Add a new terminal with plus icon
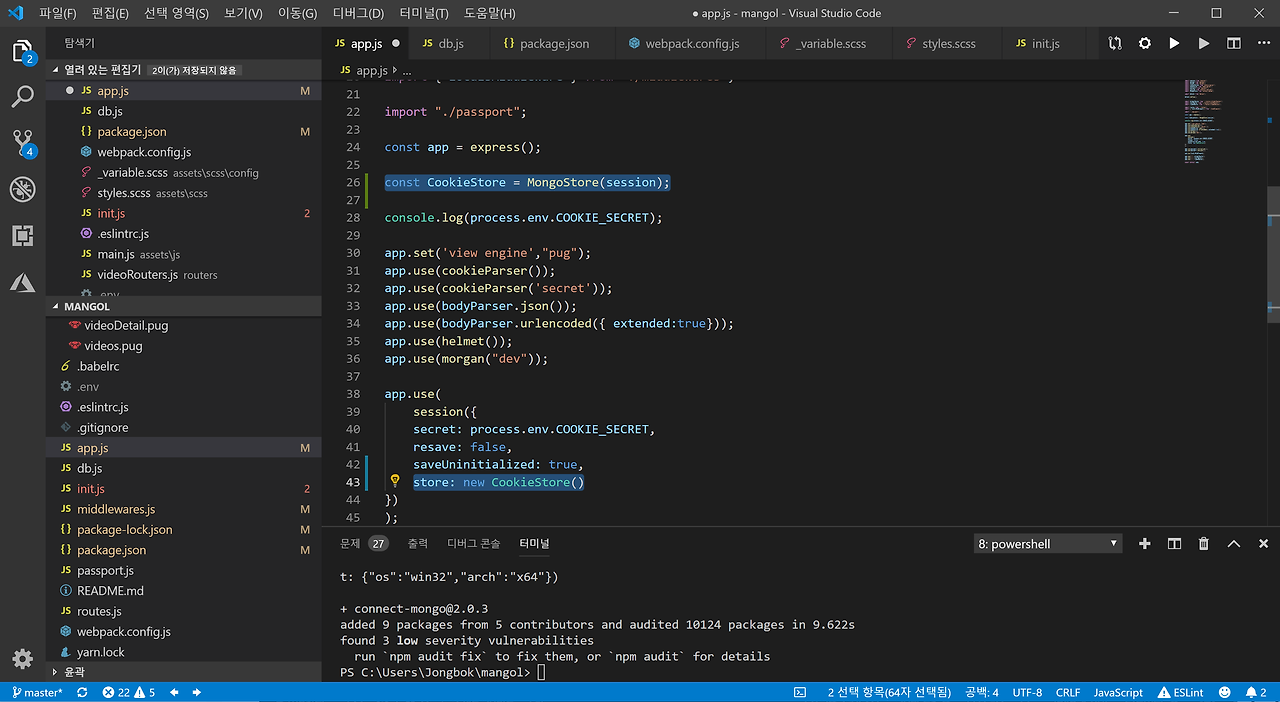 [1145, 544]
